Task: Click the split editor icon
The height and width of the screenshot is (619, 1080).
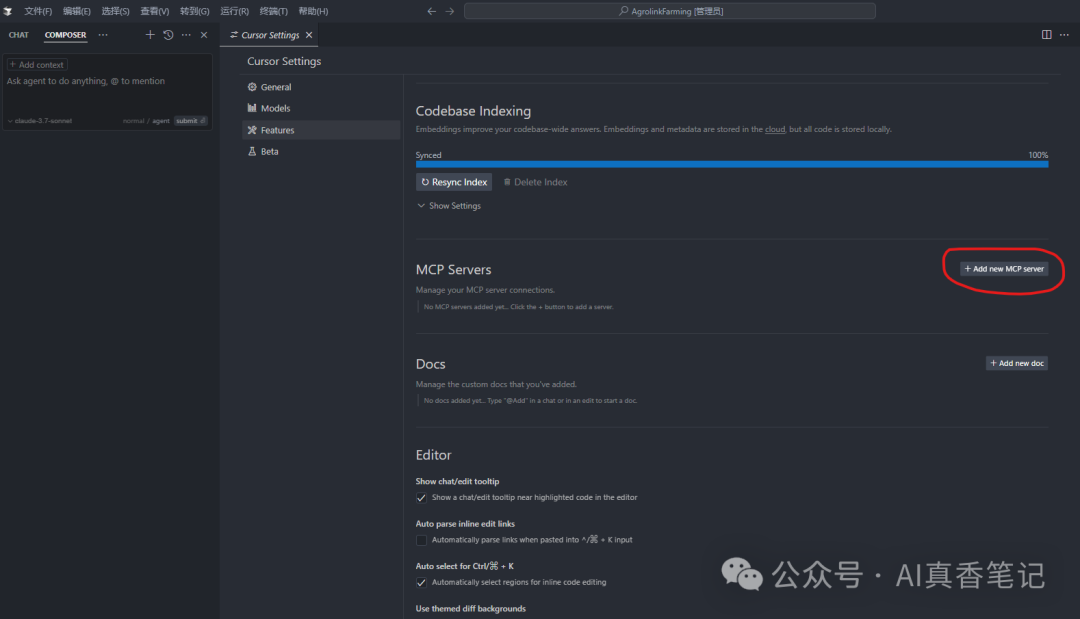Action: tap(1046, 34)
